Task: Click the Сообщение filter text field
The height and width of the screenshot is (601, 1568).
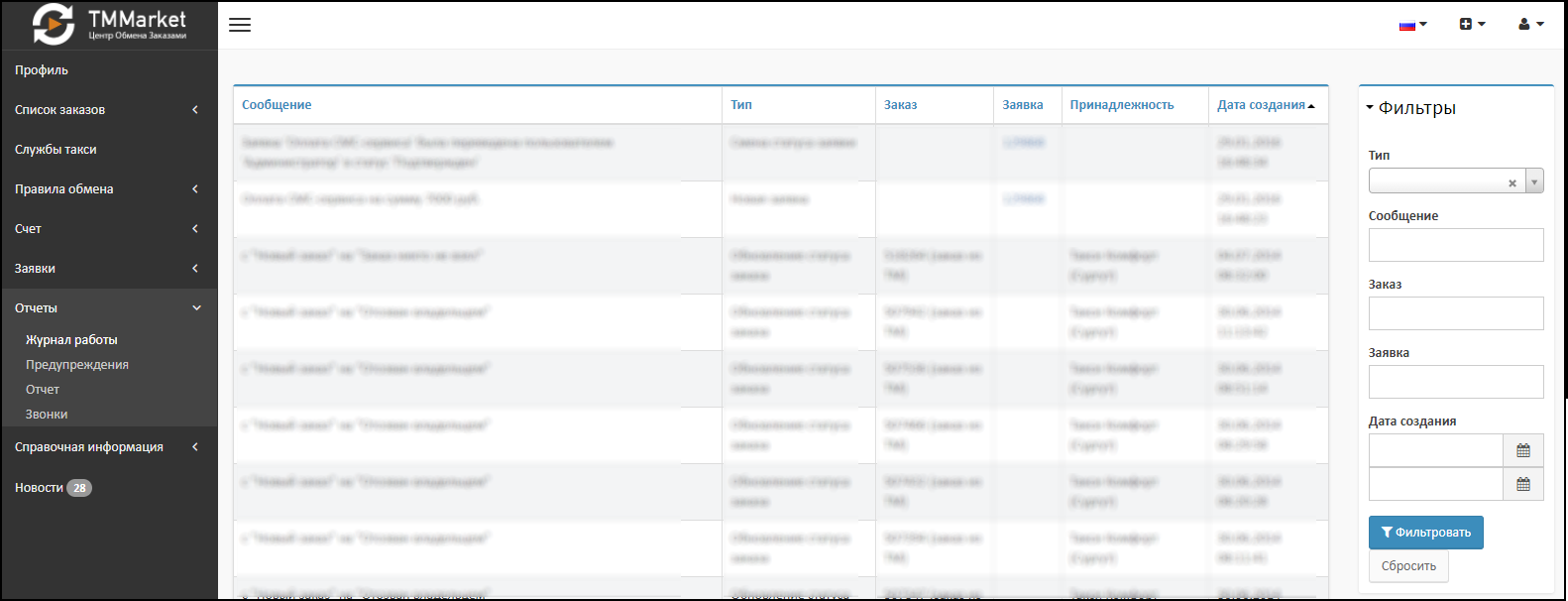Action: click(1455, 245)
